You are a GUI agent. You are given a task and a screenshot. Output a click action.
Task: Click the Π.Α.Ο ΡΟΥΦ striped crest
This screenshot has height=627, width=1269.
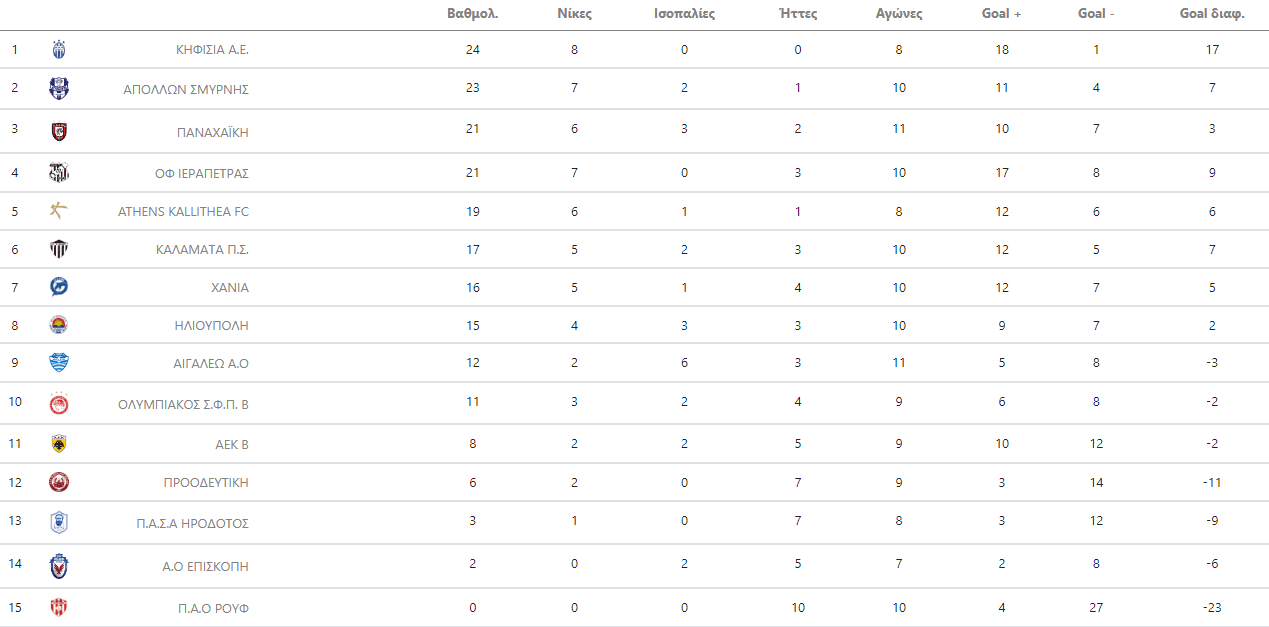59,608
